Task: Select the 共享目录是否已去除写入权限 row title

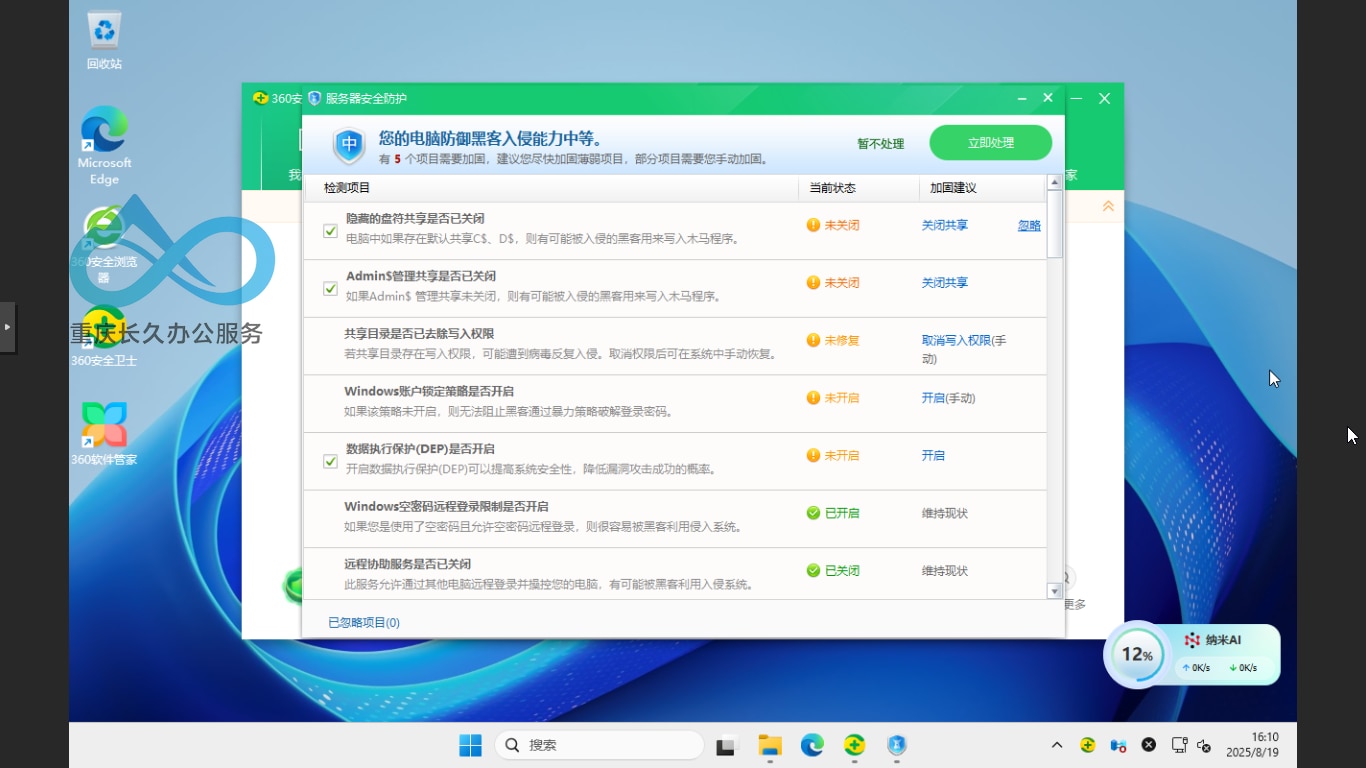Action: click(419, 334)
